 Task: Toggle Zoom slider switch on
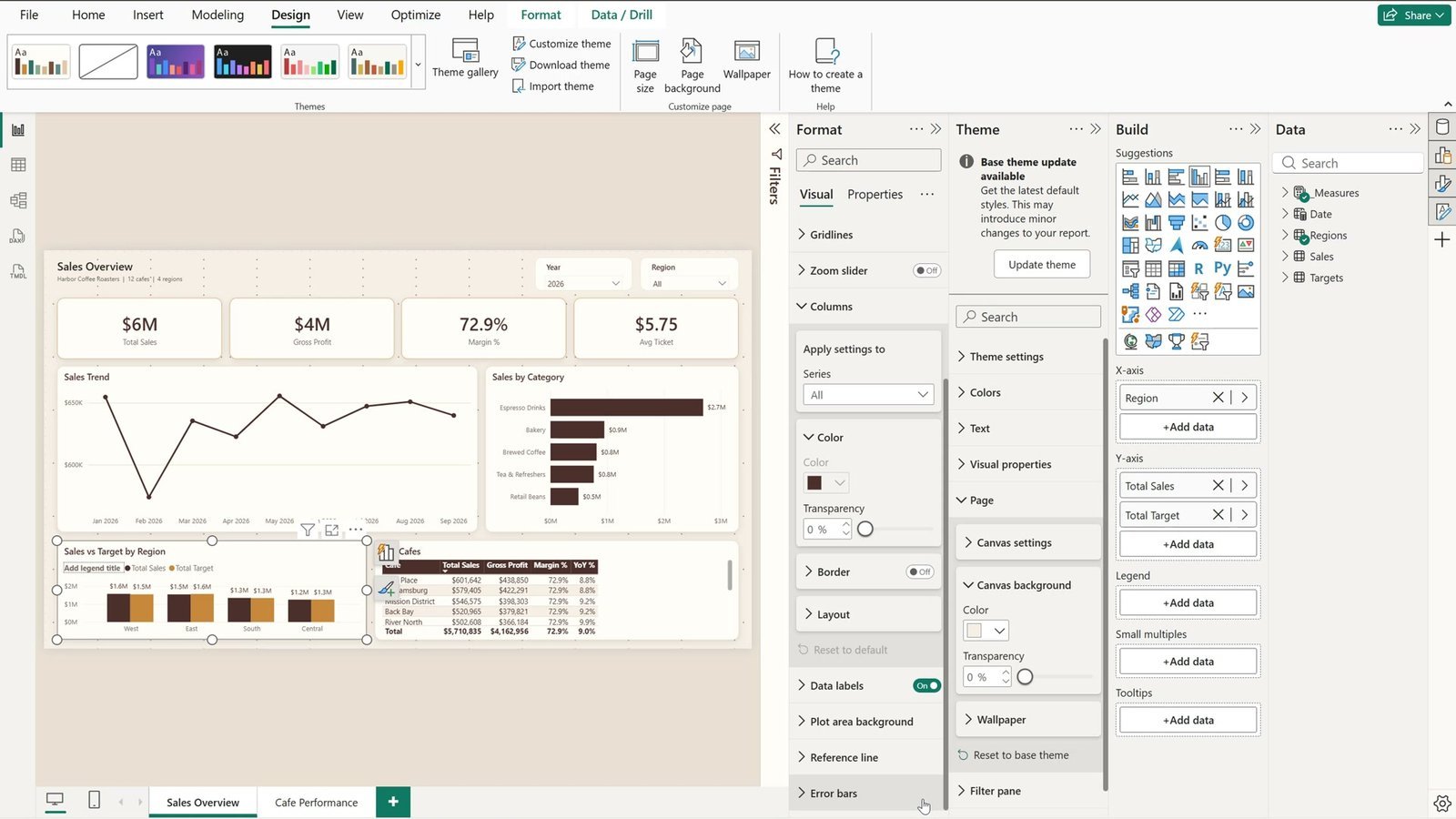click(926, 270)
